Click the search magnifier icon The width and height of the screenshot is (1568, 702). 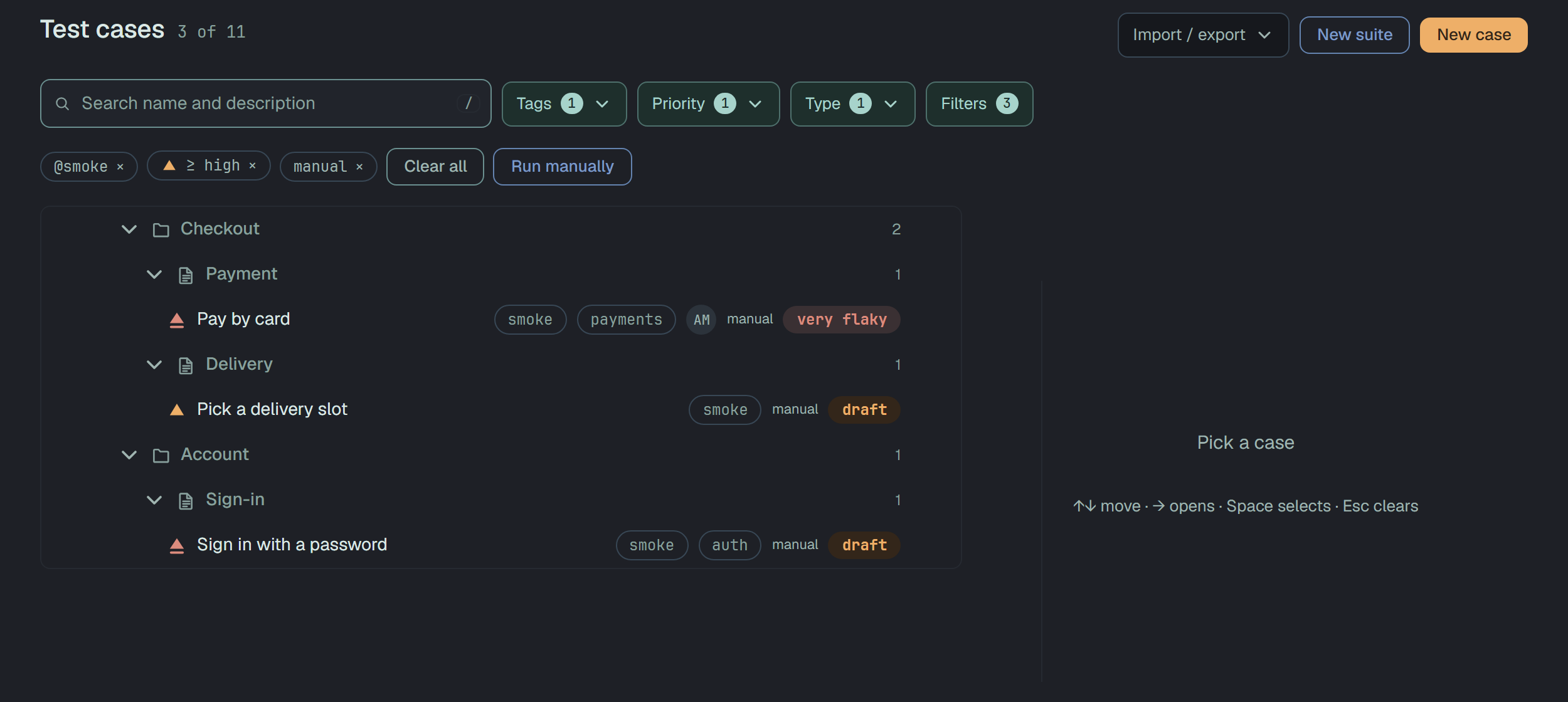62,103
